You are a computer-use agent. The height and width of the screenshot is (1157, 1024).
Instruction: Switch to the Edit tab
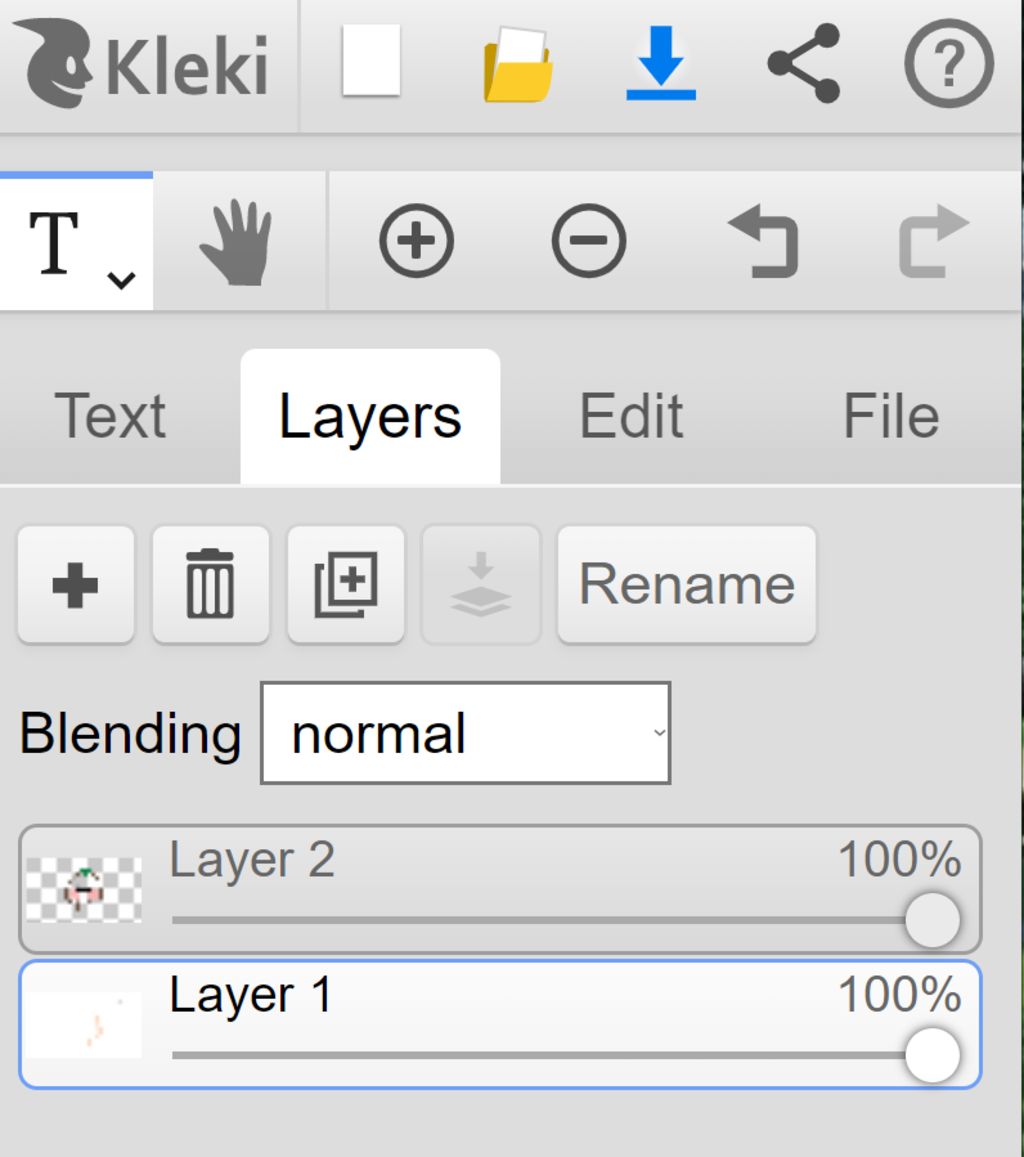(631, 416)
